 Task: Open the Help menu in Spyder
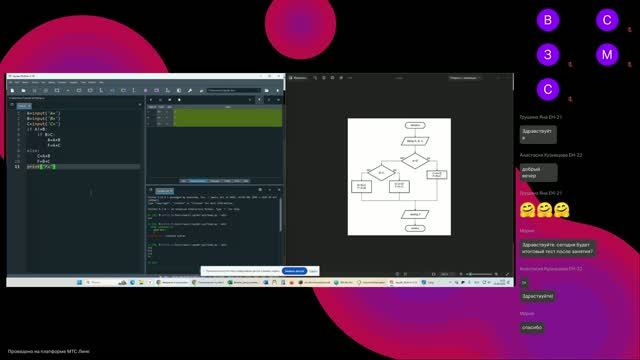tap(101, 82)
